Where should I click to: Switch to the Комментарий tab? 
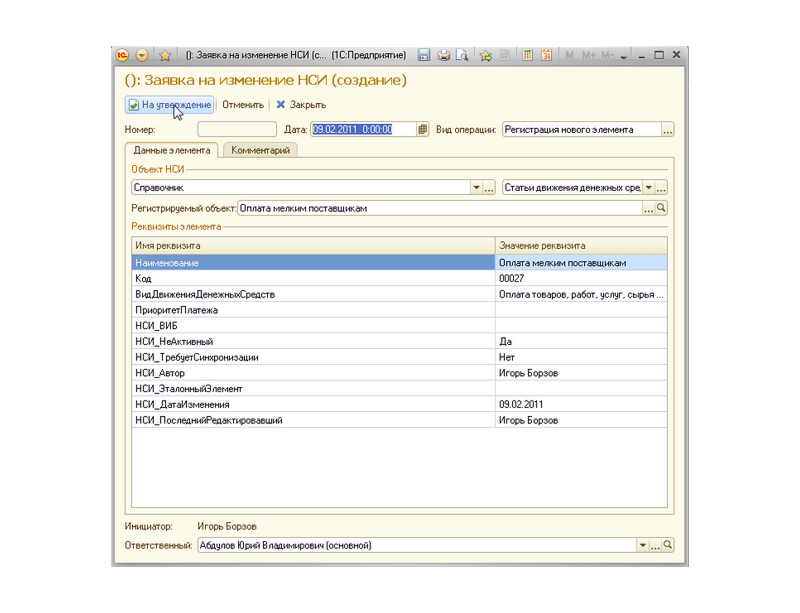260,150
